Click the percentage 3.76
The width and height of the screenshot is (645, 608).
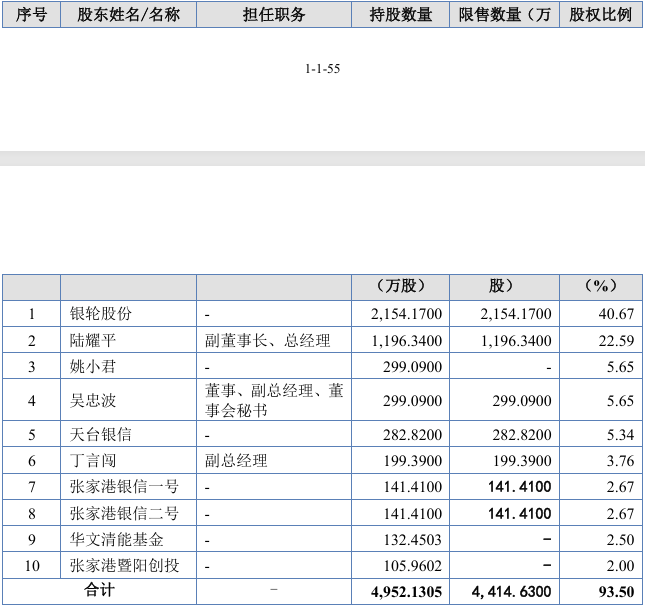coord(620,461)
